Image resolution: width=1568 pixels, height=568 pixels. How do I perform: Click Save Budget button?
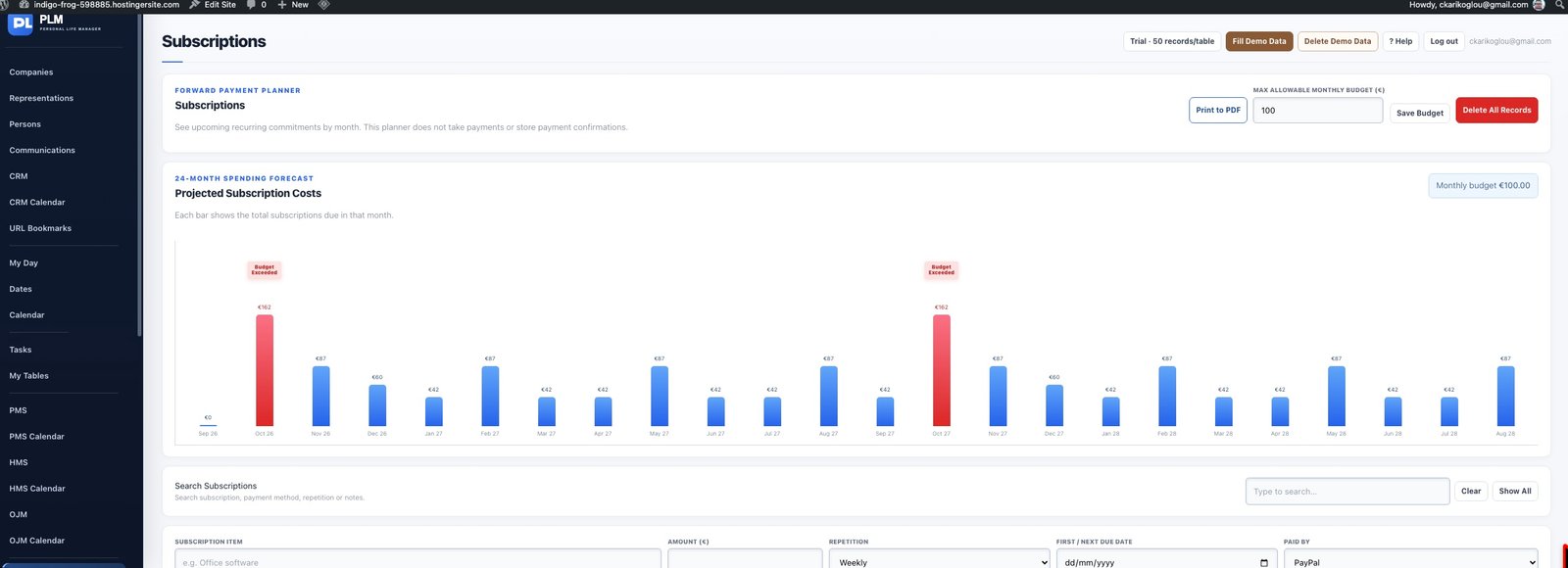(x=1420, y=113)
